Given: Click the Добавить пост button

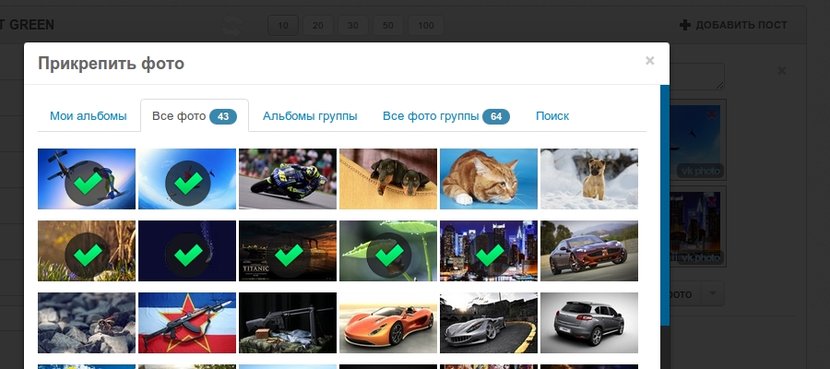Looking at the screenshot, I should [x=734, y=25].
